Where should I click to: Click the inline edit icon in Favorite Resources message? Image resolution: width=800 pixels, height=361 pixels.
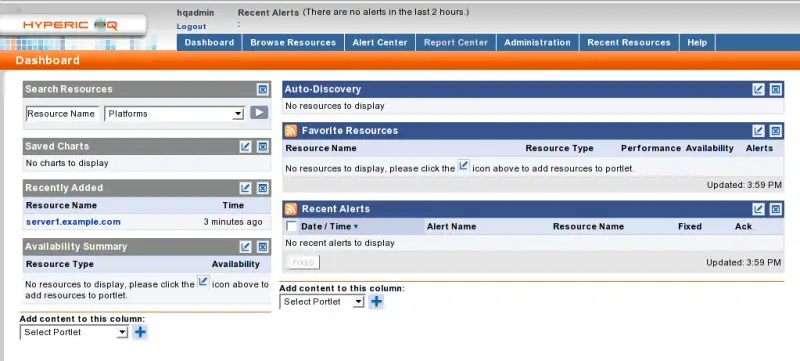point(463,166)
